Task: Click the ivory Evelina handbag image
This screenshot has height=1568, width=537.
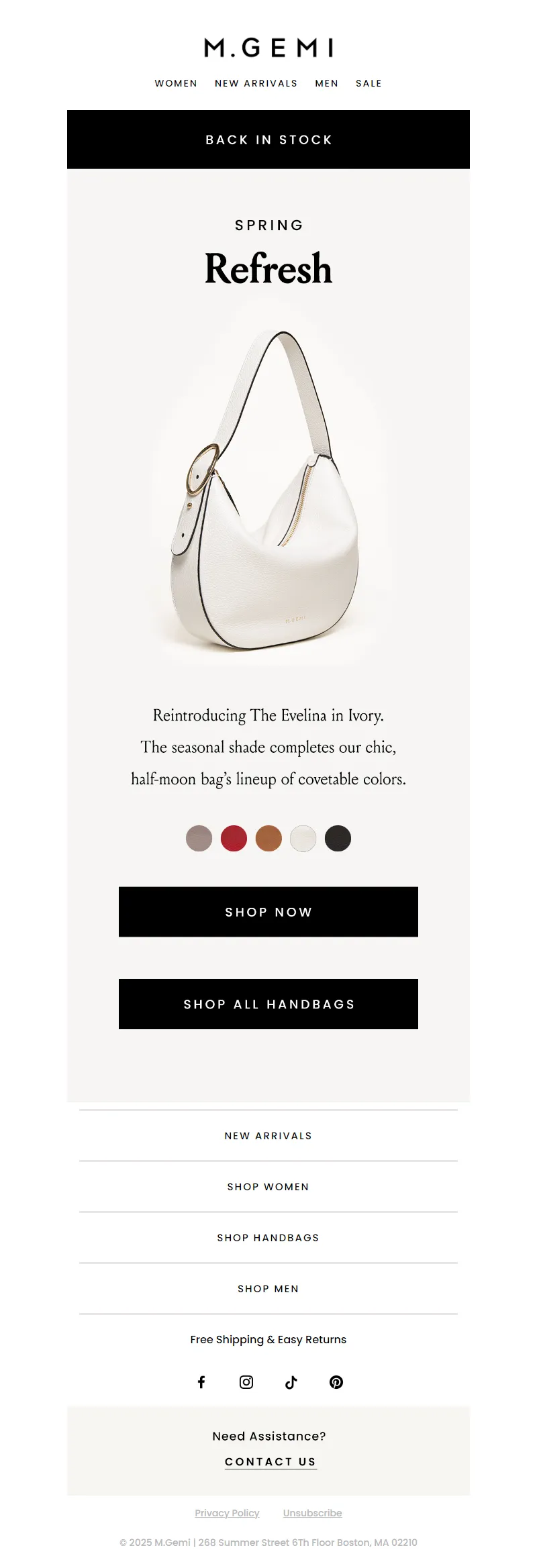Action: tap(268, 490)
